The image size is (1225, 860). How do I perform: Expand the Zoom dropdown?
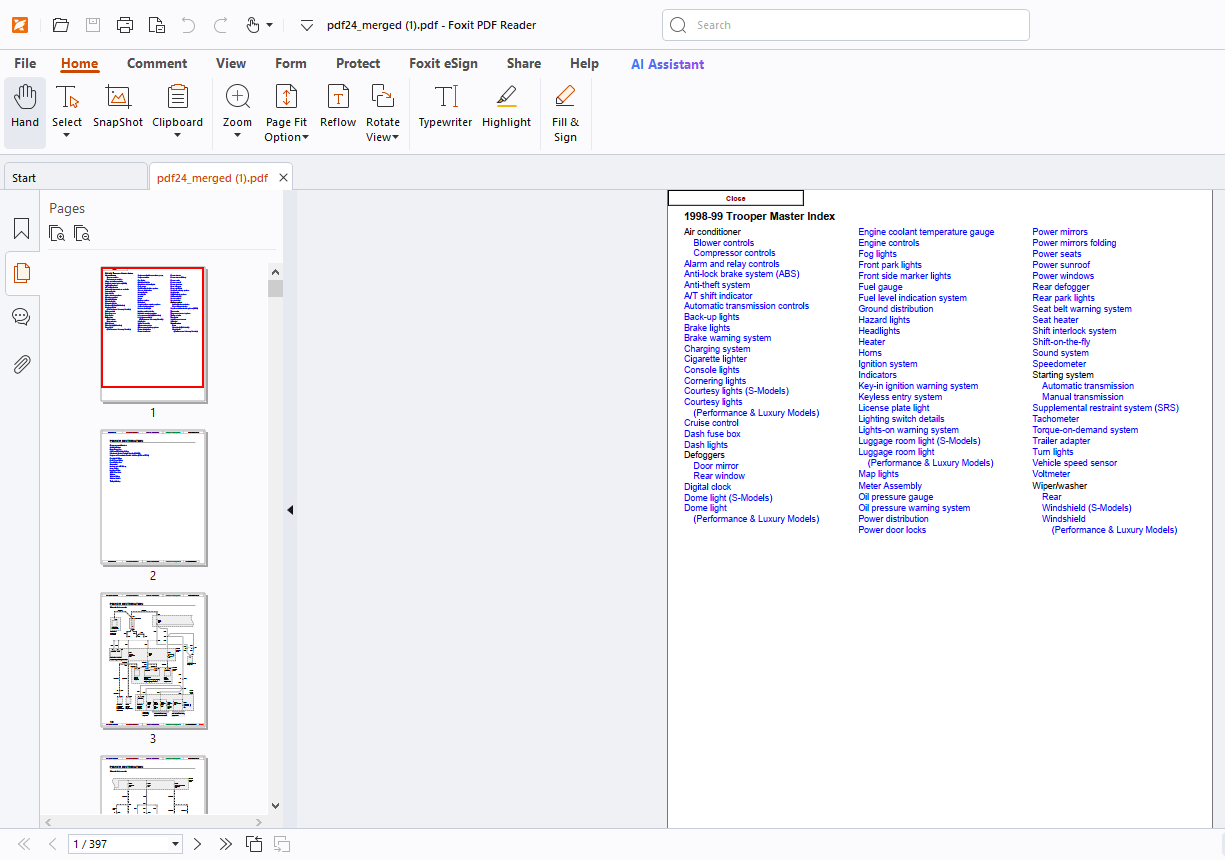tap(237, 136)
